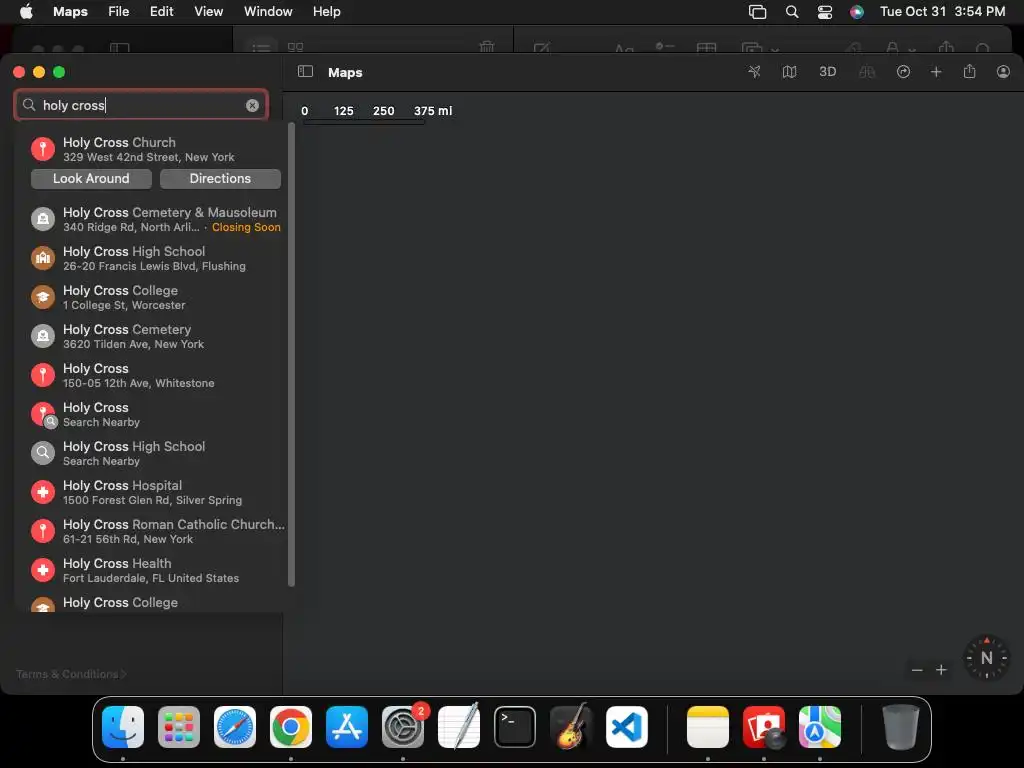Open GarageBand from the Dock
Image resolution: width=1024 pixels, height=768 pixels.
pyautogui.click(x=571, y=726)
